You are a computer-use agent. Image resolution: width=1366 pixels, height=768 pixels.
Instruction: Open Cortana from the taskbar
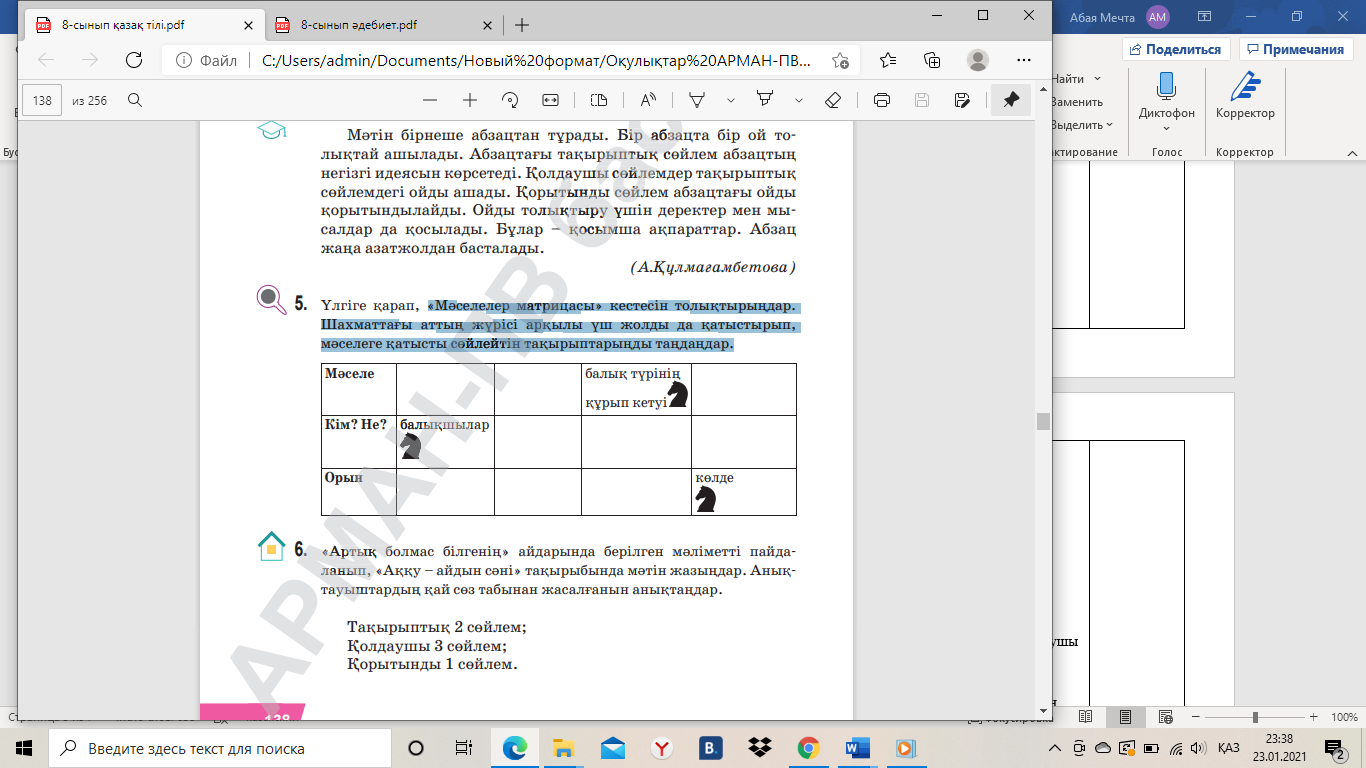[416, 748]
